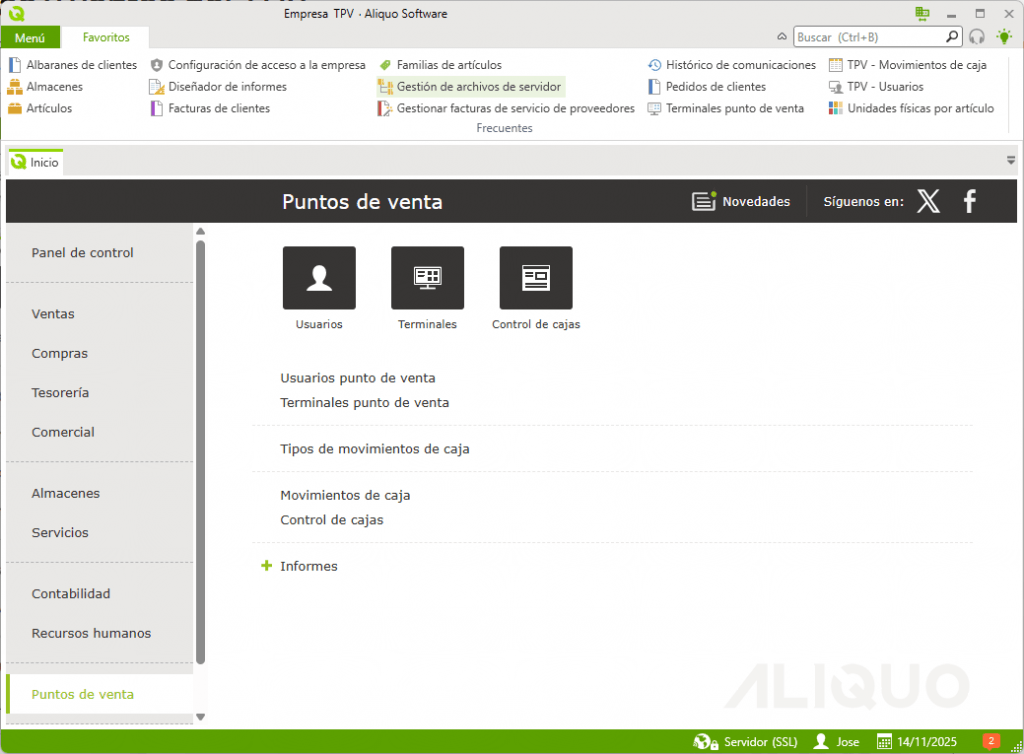This screenshot has width=1024, height=754.
Task: Click the green lightbulb tips icon
Action: (1003, 37)
